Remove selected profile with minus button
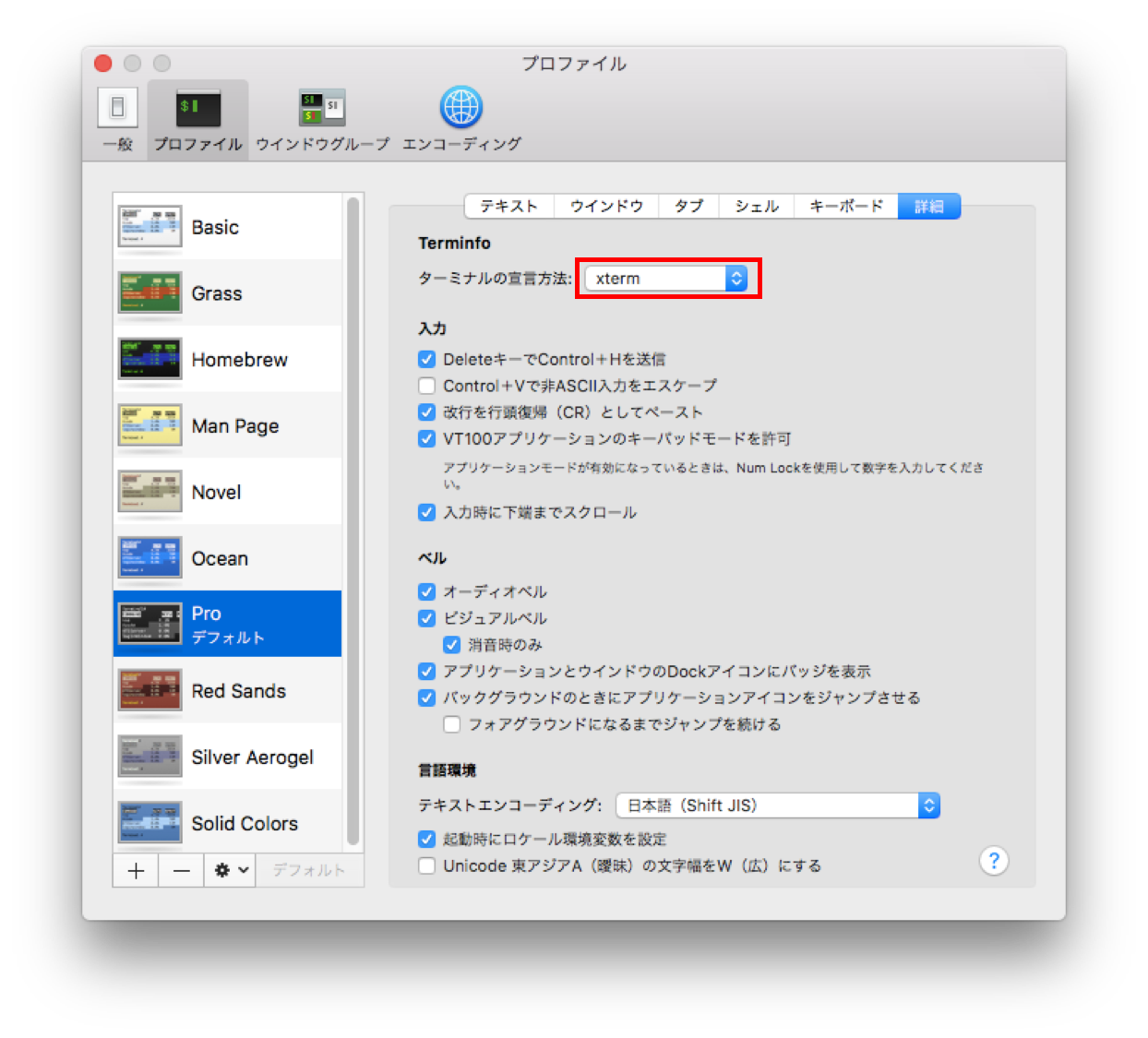1148x1038 pixels. pos(181,870)
